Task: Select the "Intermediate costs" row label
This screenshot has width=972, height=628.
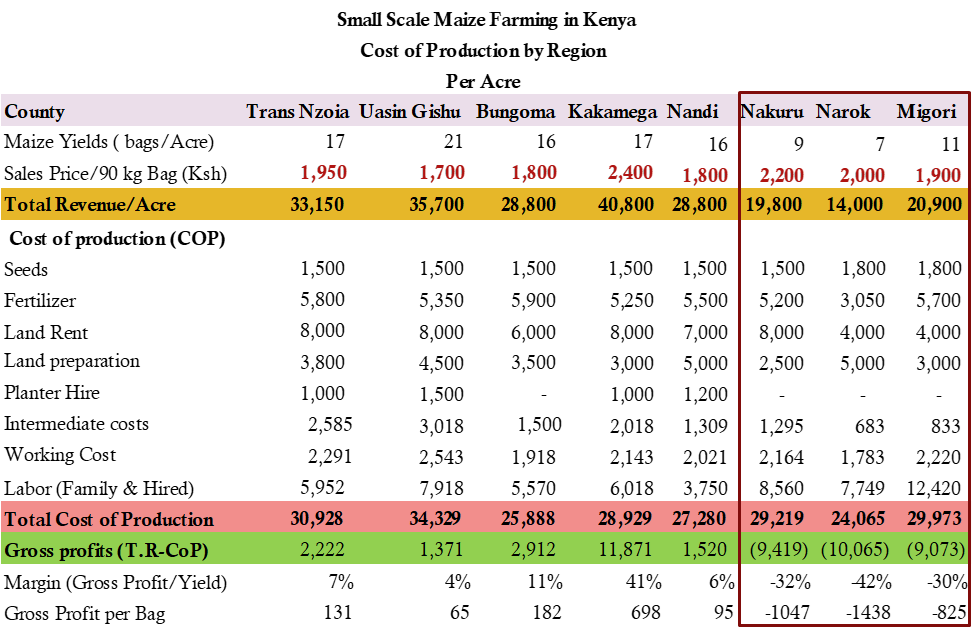Action: coord(76,424)
